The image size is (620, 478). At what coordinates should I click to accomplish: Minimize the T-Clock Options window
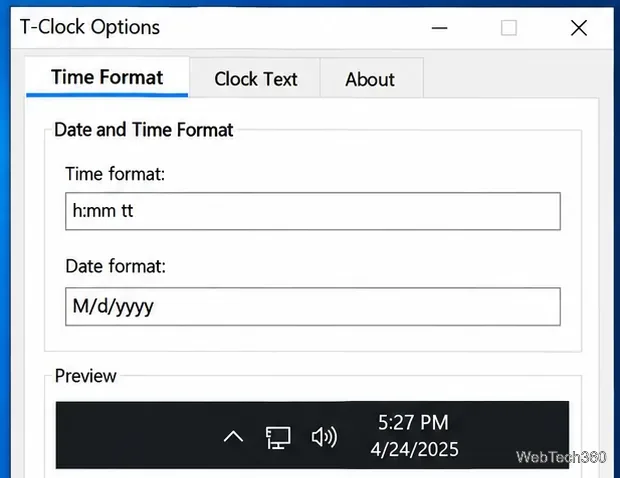[x=439, y=28]
